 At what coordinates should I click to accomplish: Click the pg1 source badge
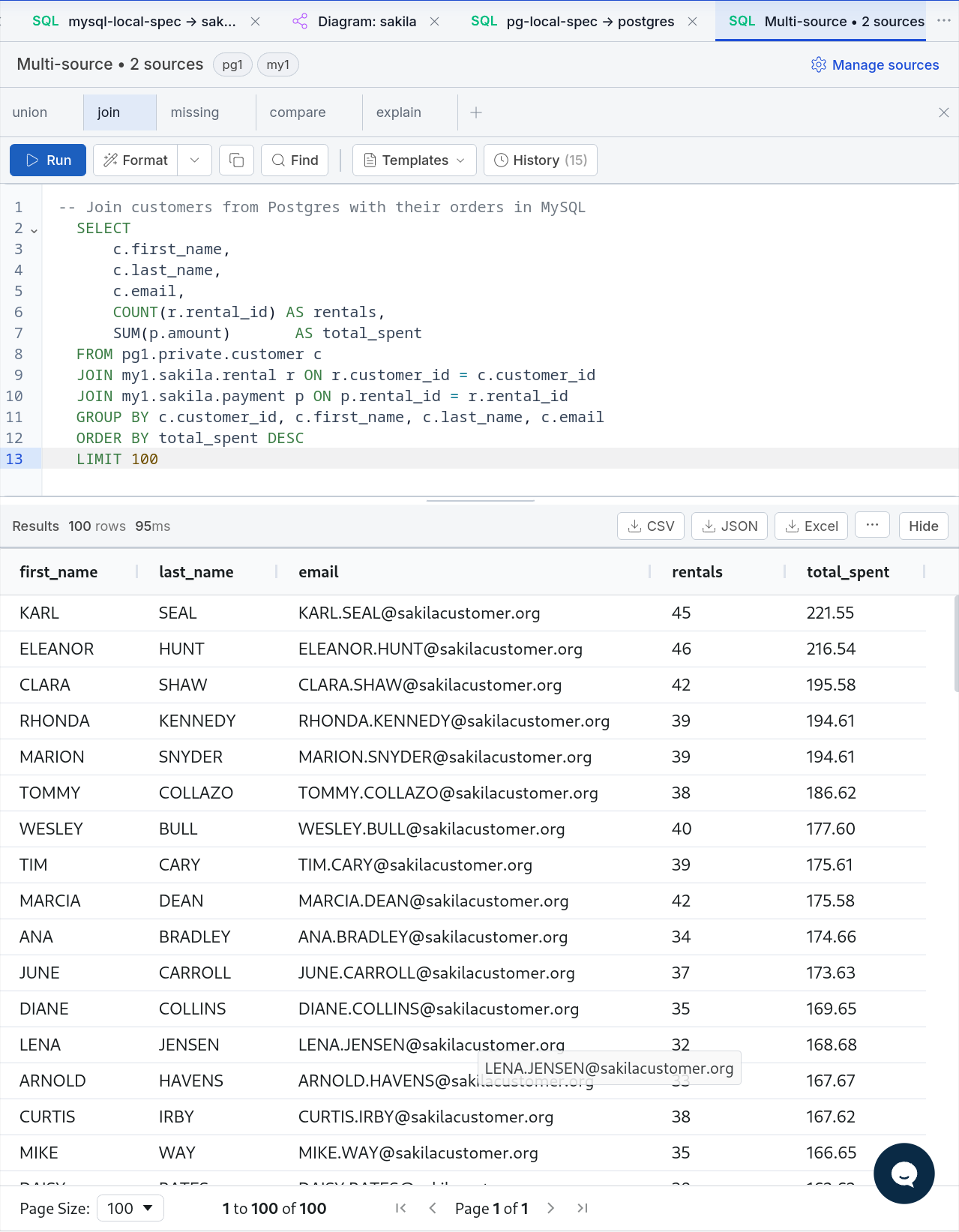(x=232, y=65)
